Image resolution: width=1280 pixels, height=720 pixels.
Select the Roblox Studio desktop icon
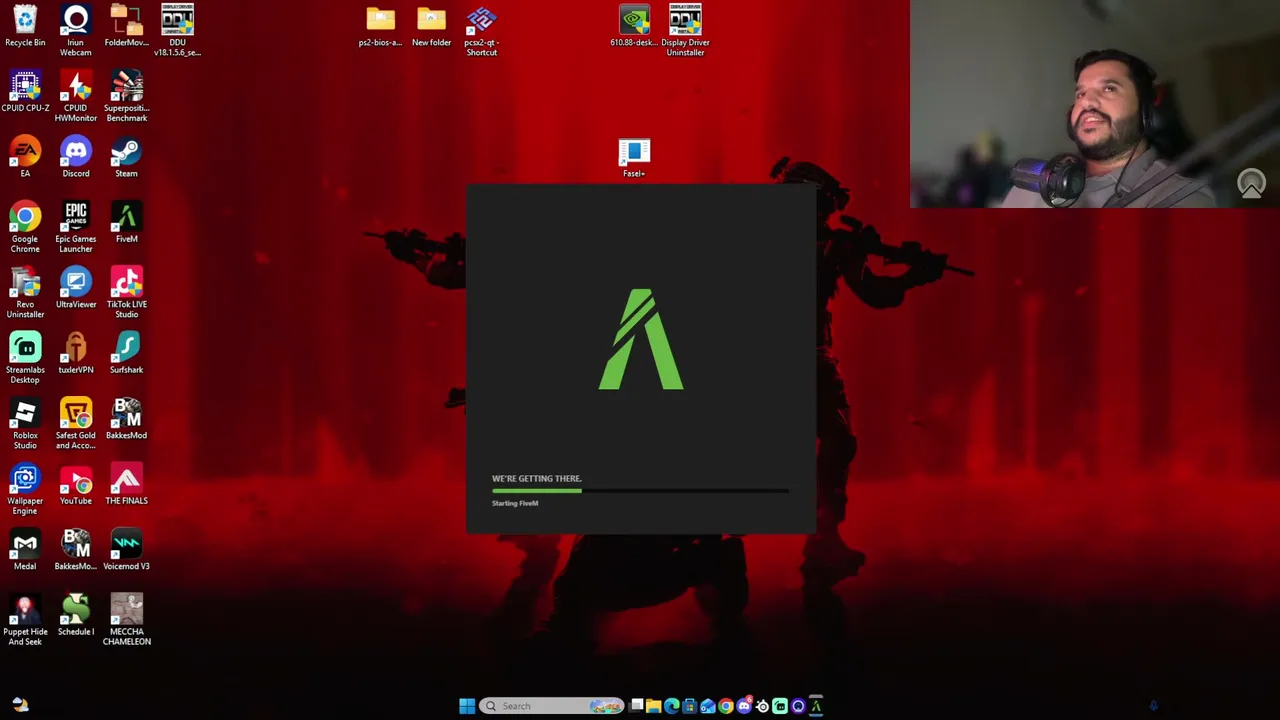pos(25,424)
